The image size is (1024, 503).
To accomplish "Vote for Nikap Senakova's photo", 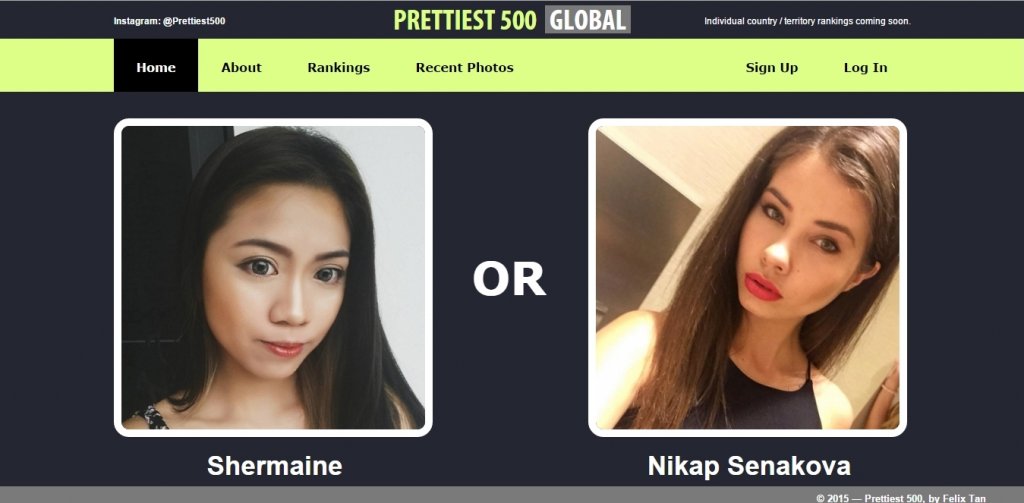I will pyautogui.click(x=747, y=278).
